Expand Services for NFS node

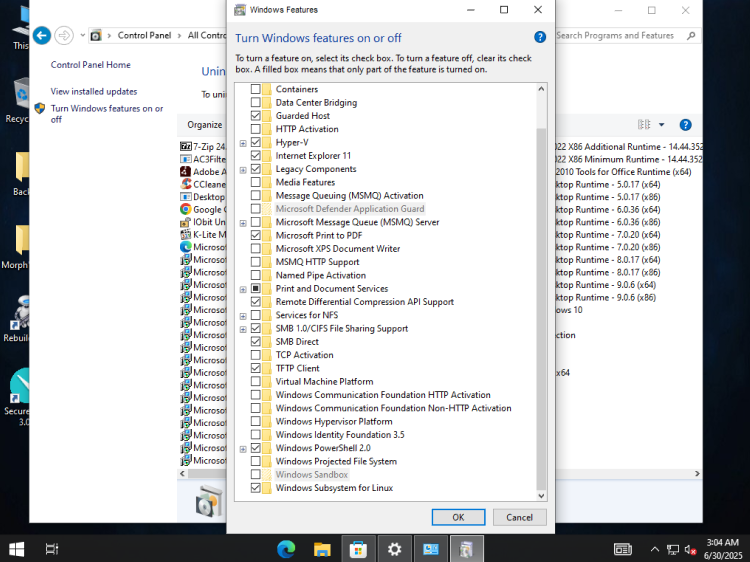[243, 316]
